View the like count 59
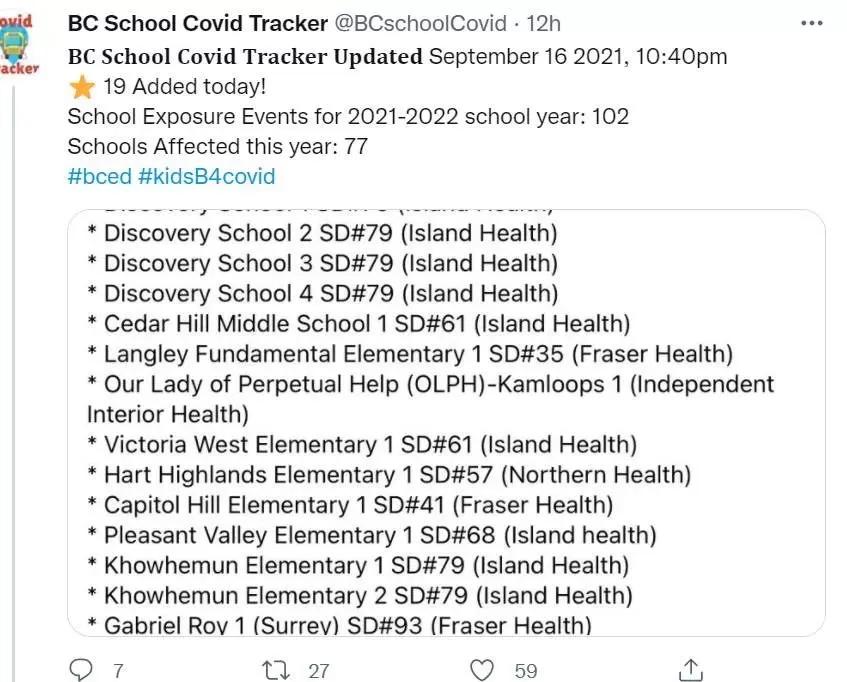The height and width of the screenshot is (682, 847). pos(526,671)
